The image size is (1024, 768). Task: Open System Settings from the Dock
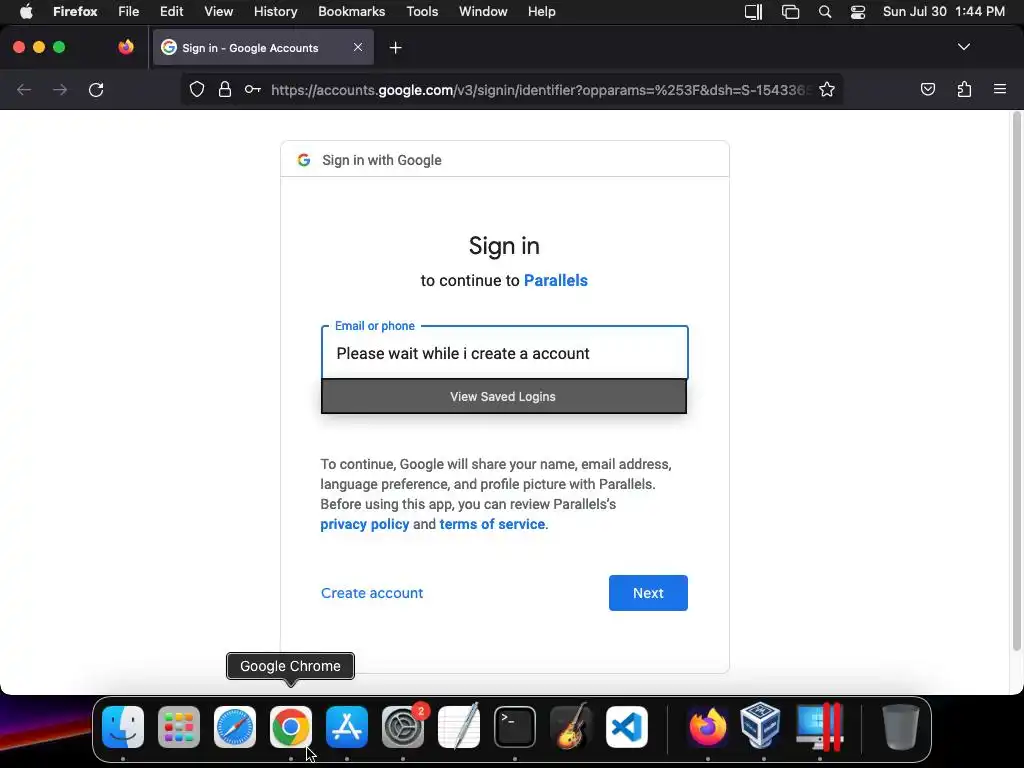[x=403, y=726]
